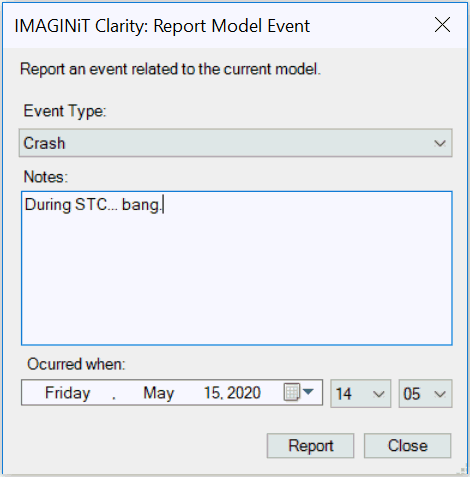470x477 pixels.
Task: Open the minute dropdown showing 05
Action: click(x=425, y=394)
